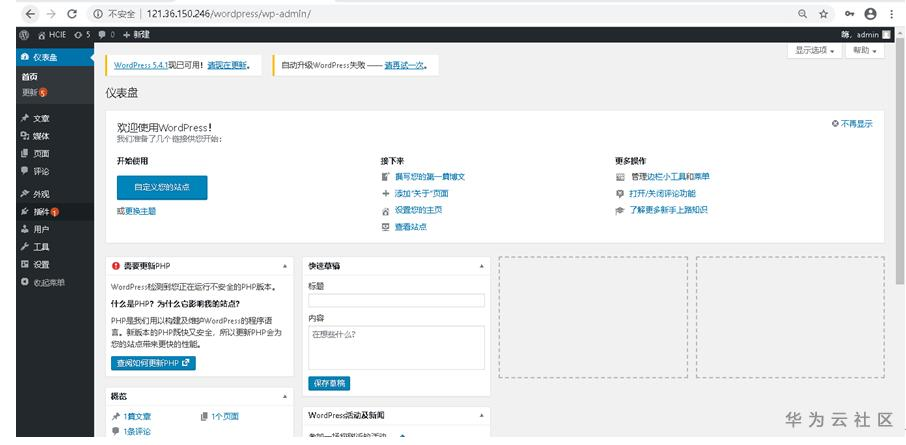Select 首页 under the dashboard menu

point(30,77)
